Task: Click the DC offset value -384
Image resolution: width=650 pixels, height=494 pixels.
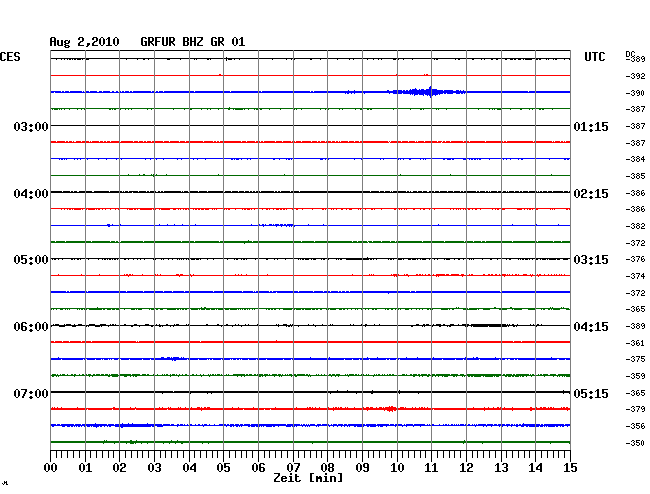Action: [635, 159]
